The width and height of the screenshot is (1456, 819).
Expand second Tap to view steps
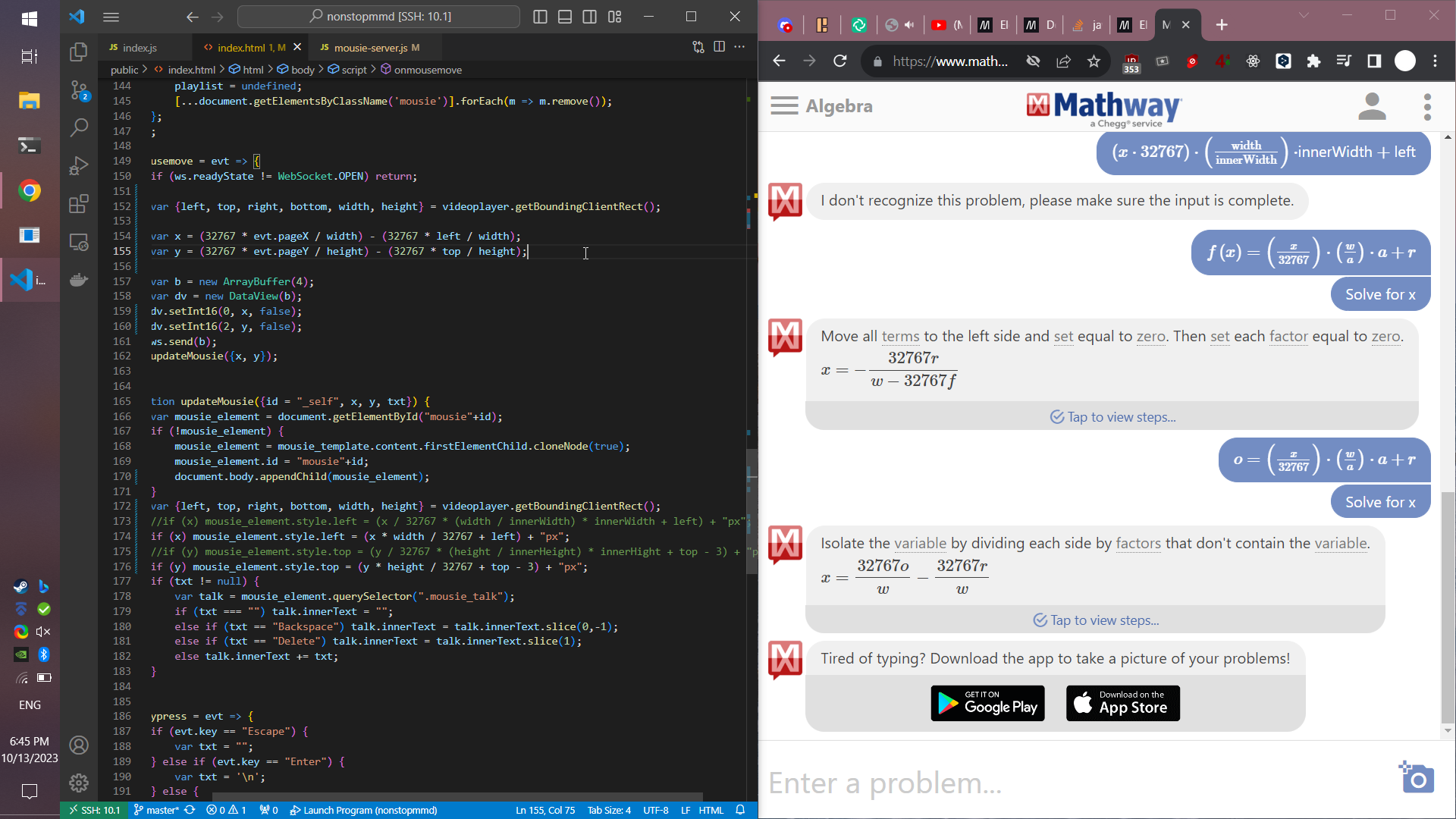(x=1096, y=620)
